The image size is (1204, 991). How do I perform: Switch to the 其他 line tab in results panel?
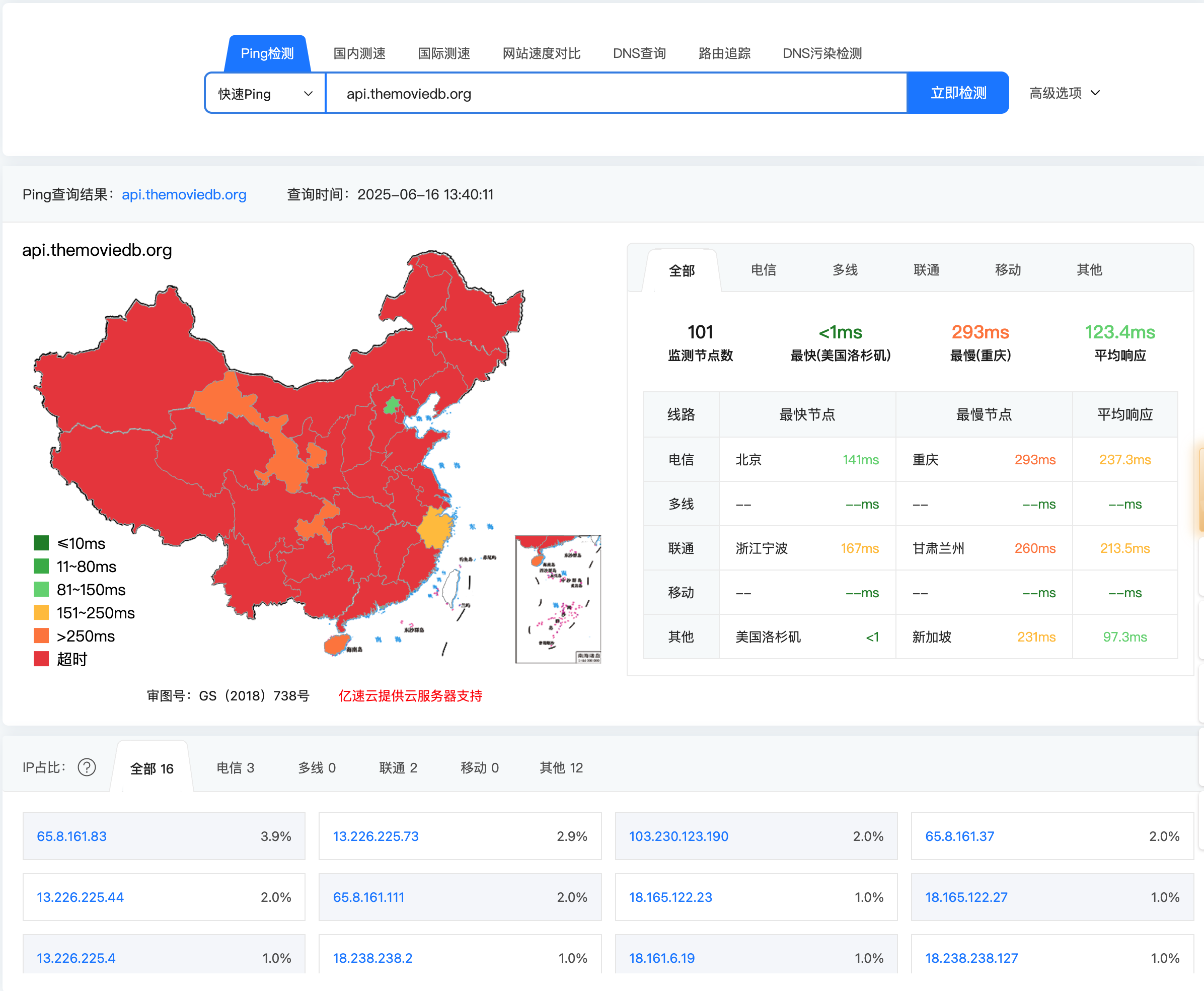pyautogui.click(x=1089, y=270)
